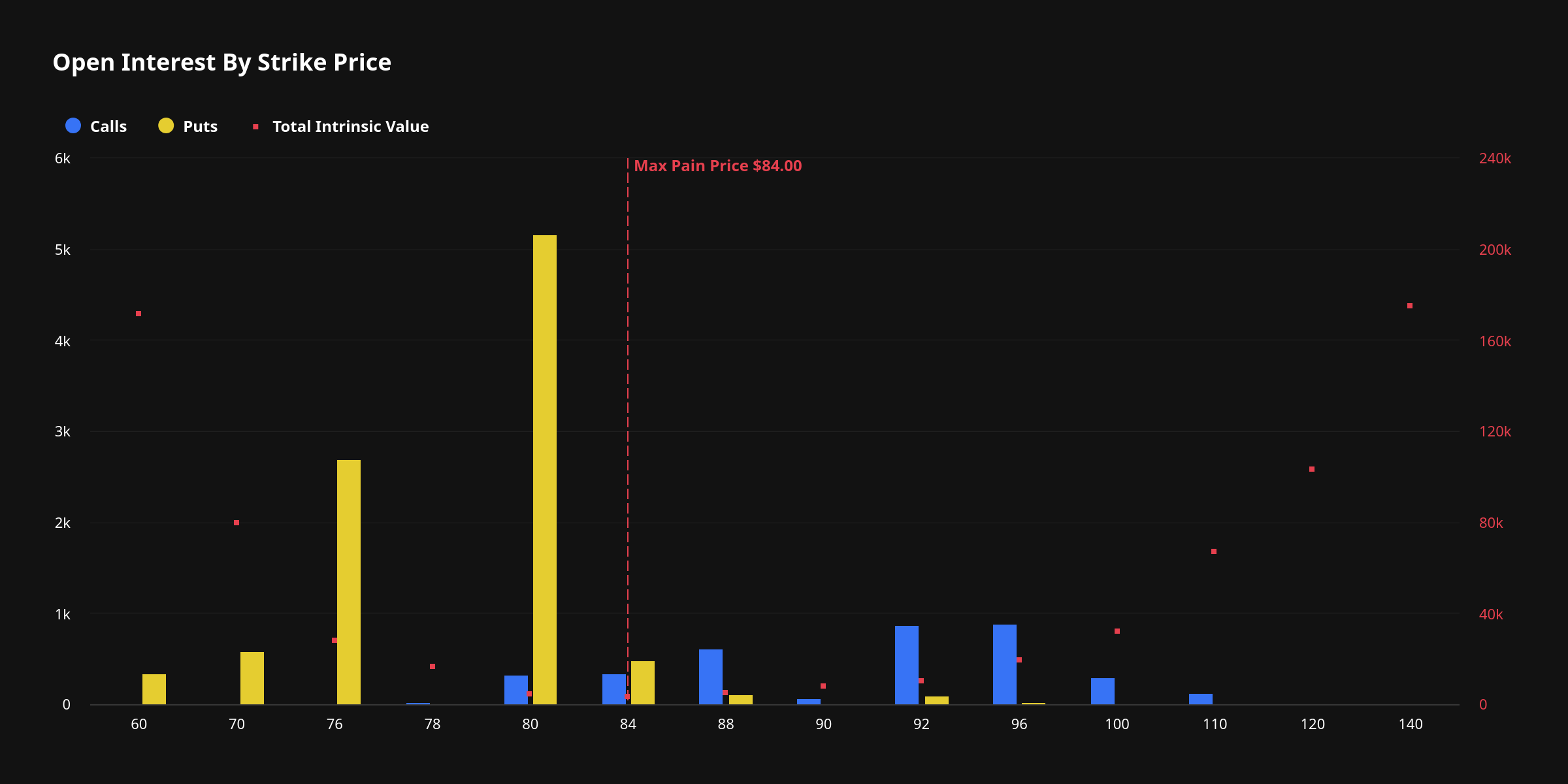Click the yellow put bar at strike 84

tap(642, 683)
